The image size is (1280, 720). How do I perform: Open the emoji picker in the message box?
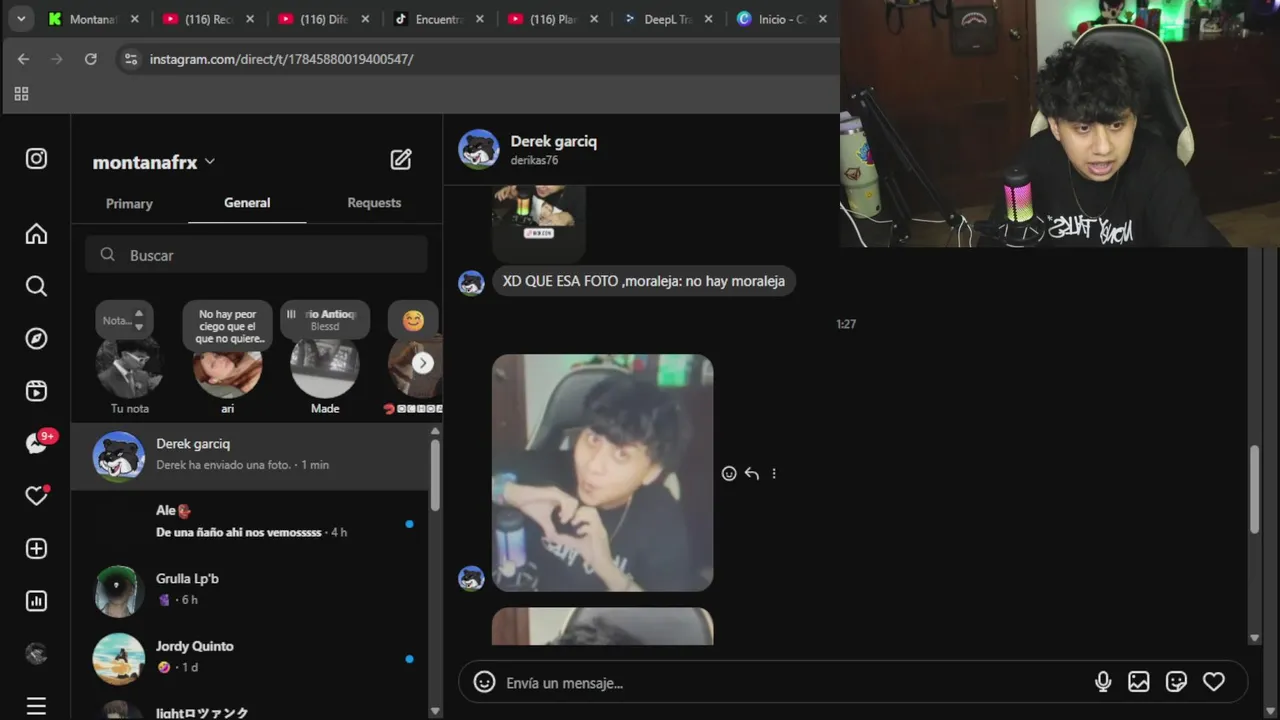coord(485,682)
